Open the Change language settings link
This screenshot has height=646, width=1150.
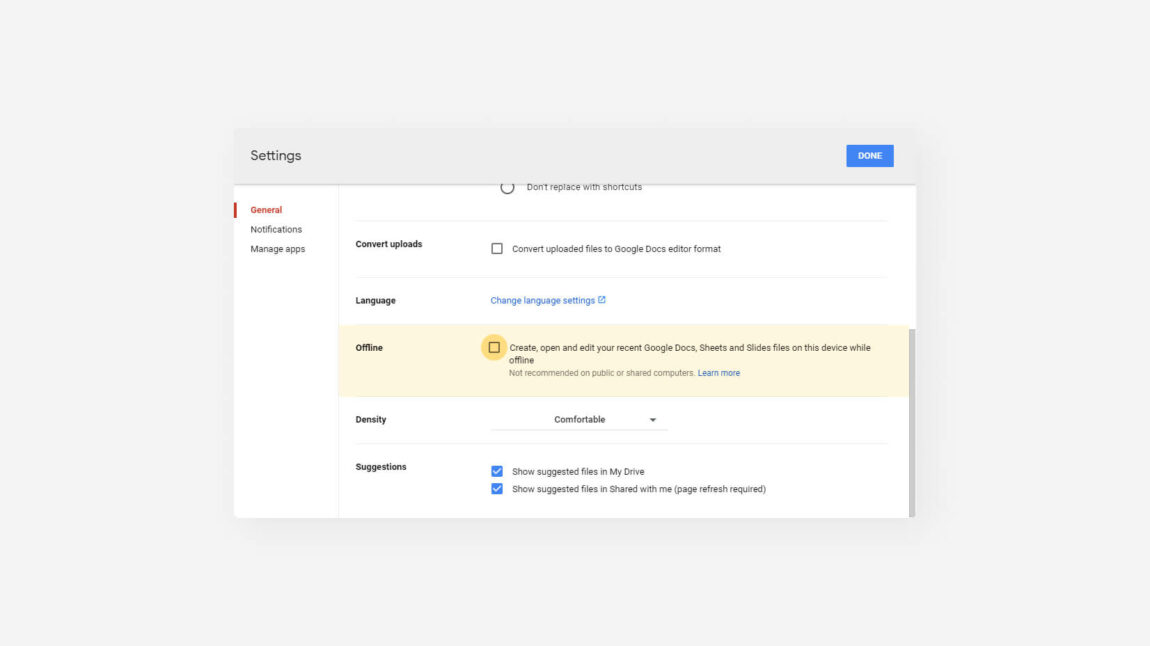[x=539, y=300]
